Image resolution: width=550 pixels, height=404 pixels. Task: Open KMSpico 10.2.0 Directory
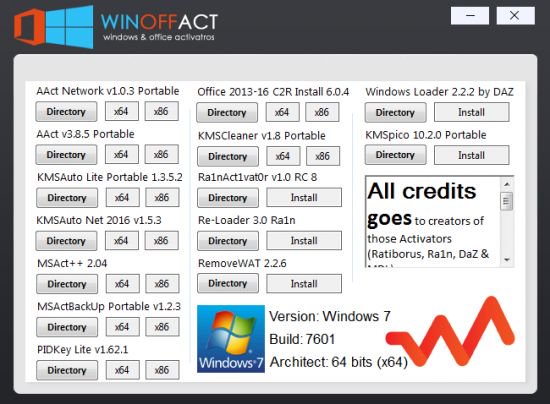coord(395,155)
